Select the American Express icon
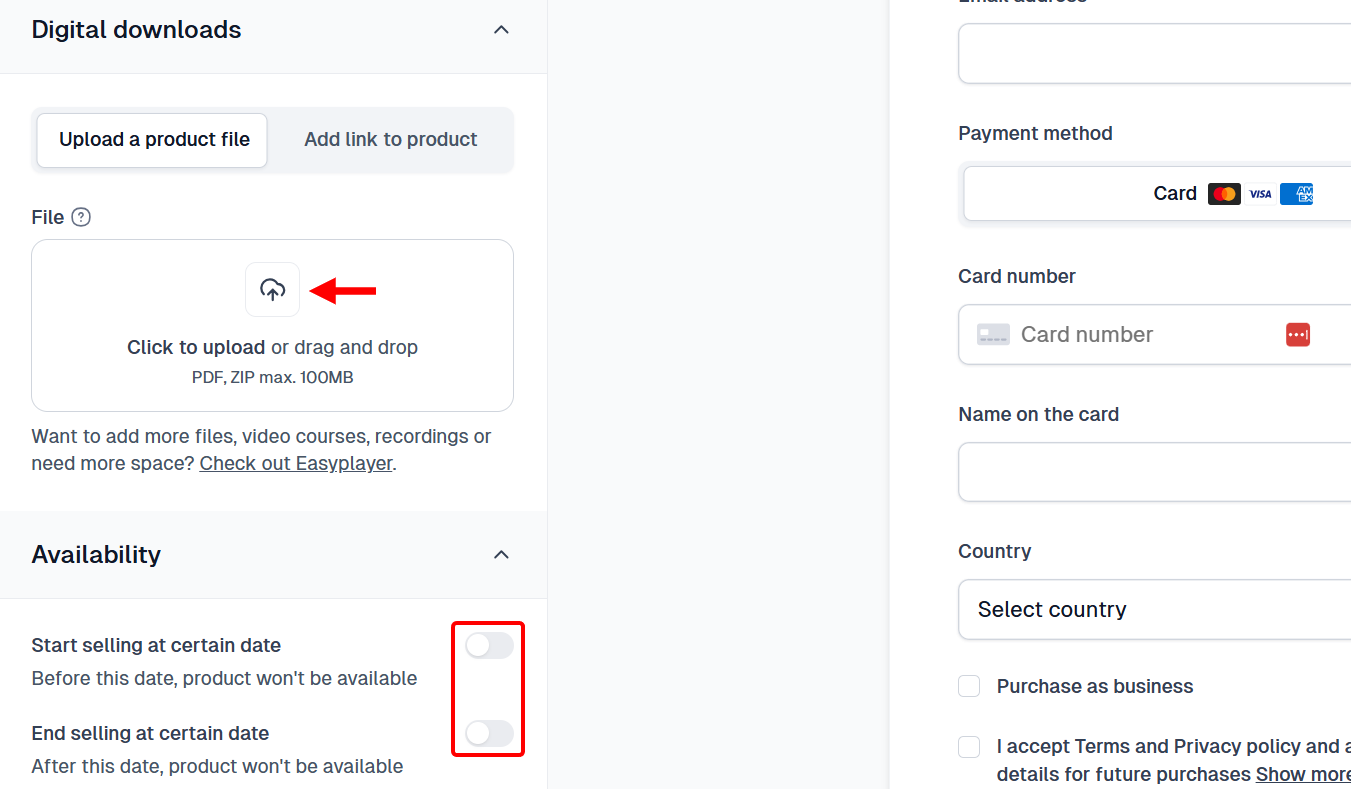Viewport: 1351px width, 789px height. (1297, 193)
